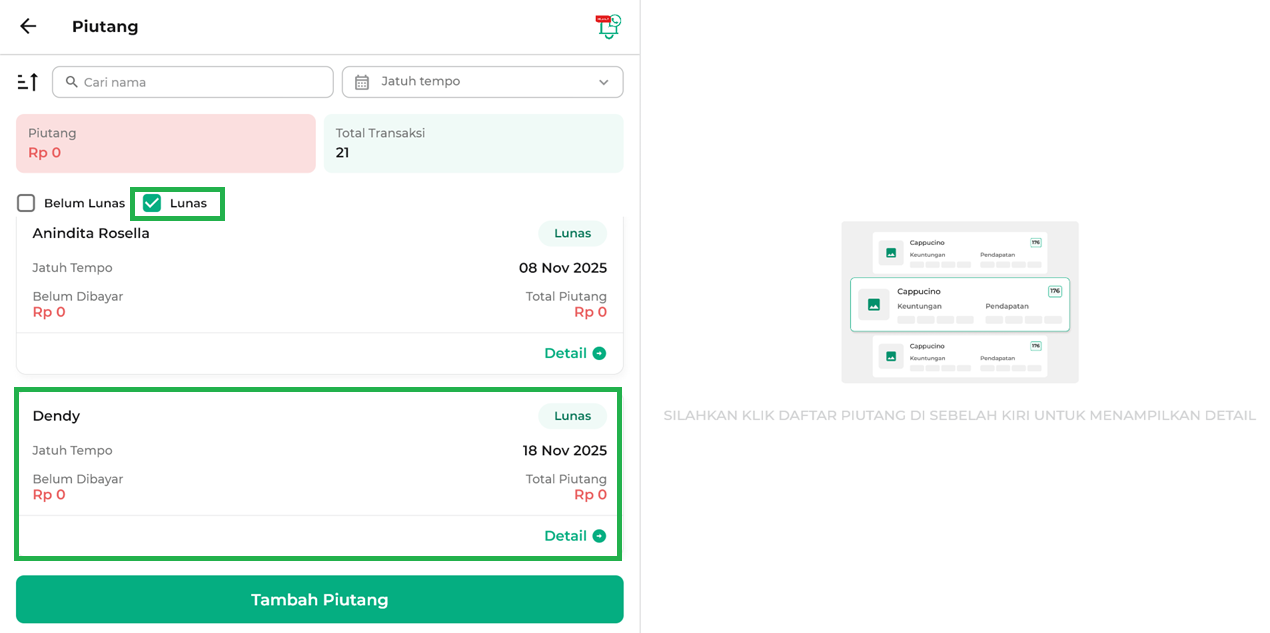Enable the Belum Lunas checkbox
Screen dimensions: 1270x633
(x=26, y=203)
